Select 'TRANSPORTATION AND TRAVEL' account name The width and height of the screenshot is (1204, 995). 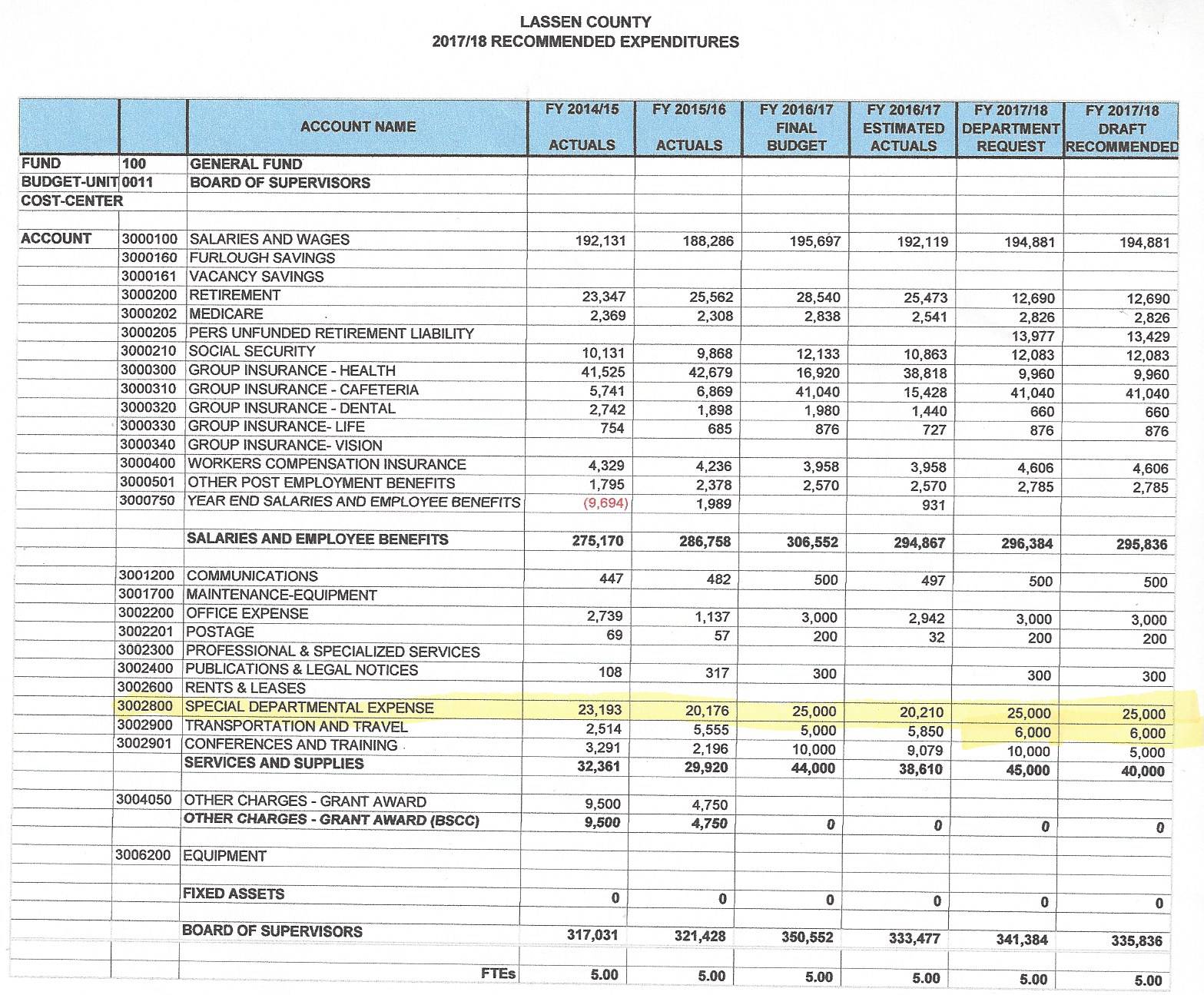[x=297, y=726]
